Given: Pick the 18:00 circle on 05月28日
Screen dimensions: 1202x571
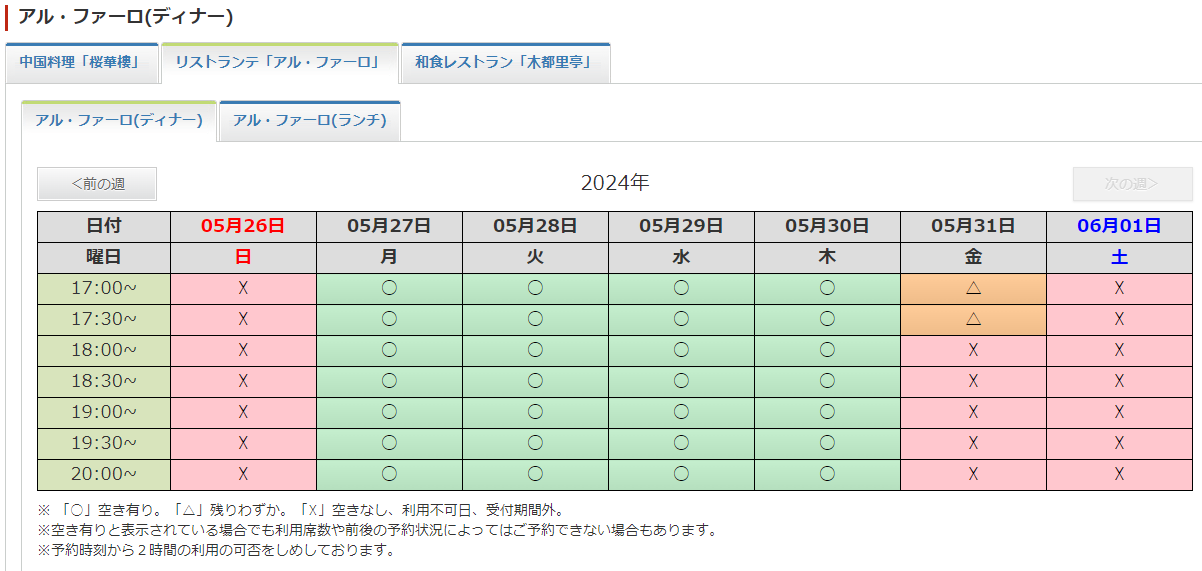Looking at the screenshot, I should [x=535, y=350].
